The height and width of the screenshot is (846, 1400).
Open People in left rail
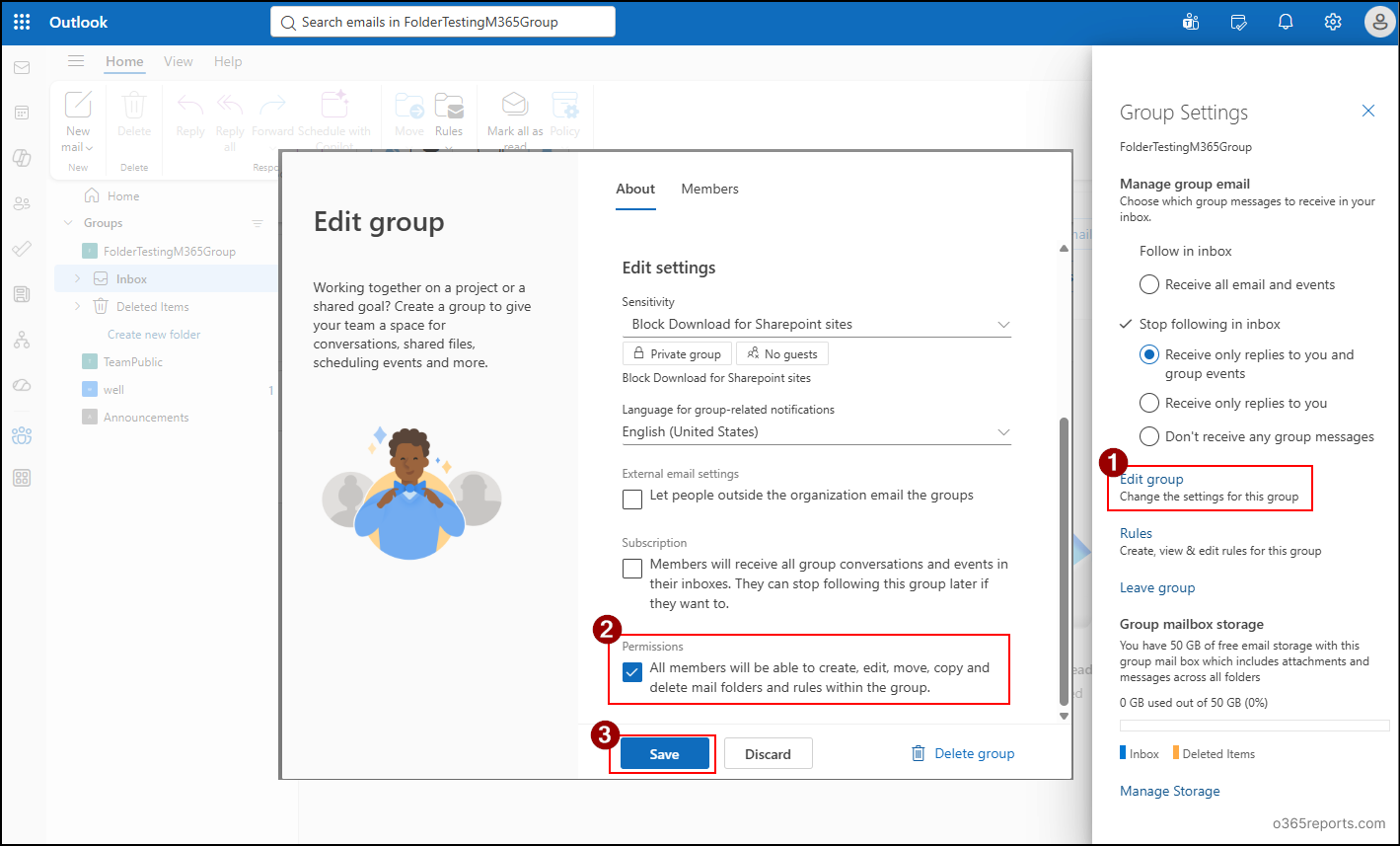pyautogui.click(x=22, y=203)
